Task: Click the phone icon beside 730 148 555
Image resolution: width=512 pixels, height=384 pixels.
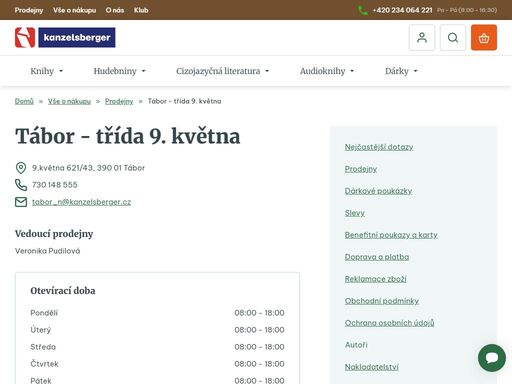Action: 21,185
